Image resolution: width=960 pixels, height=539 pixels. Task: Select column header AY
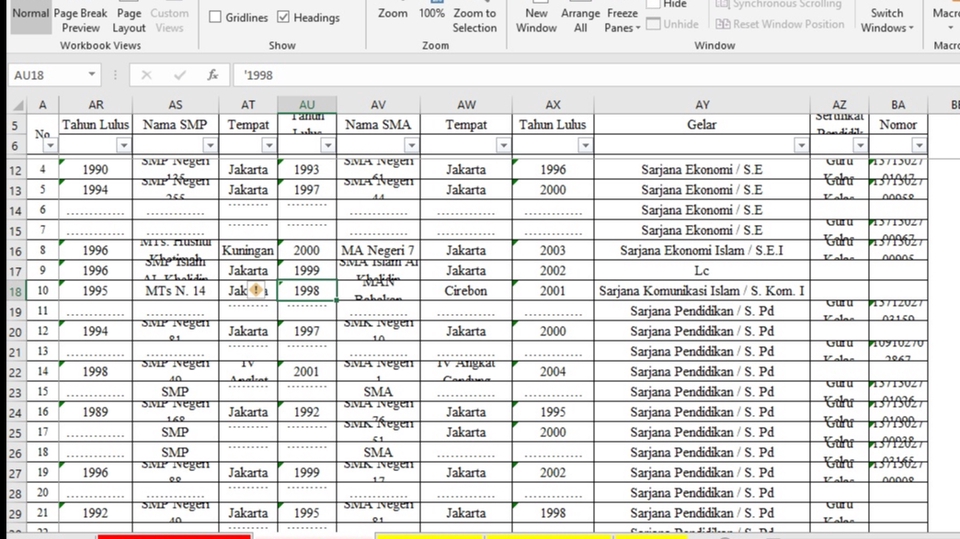pos(702,105)
